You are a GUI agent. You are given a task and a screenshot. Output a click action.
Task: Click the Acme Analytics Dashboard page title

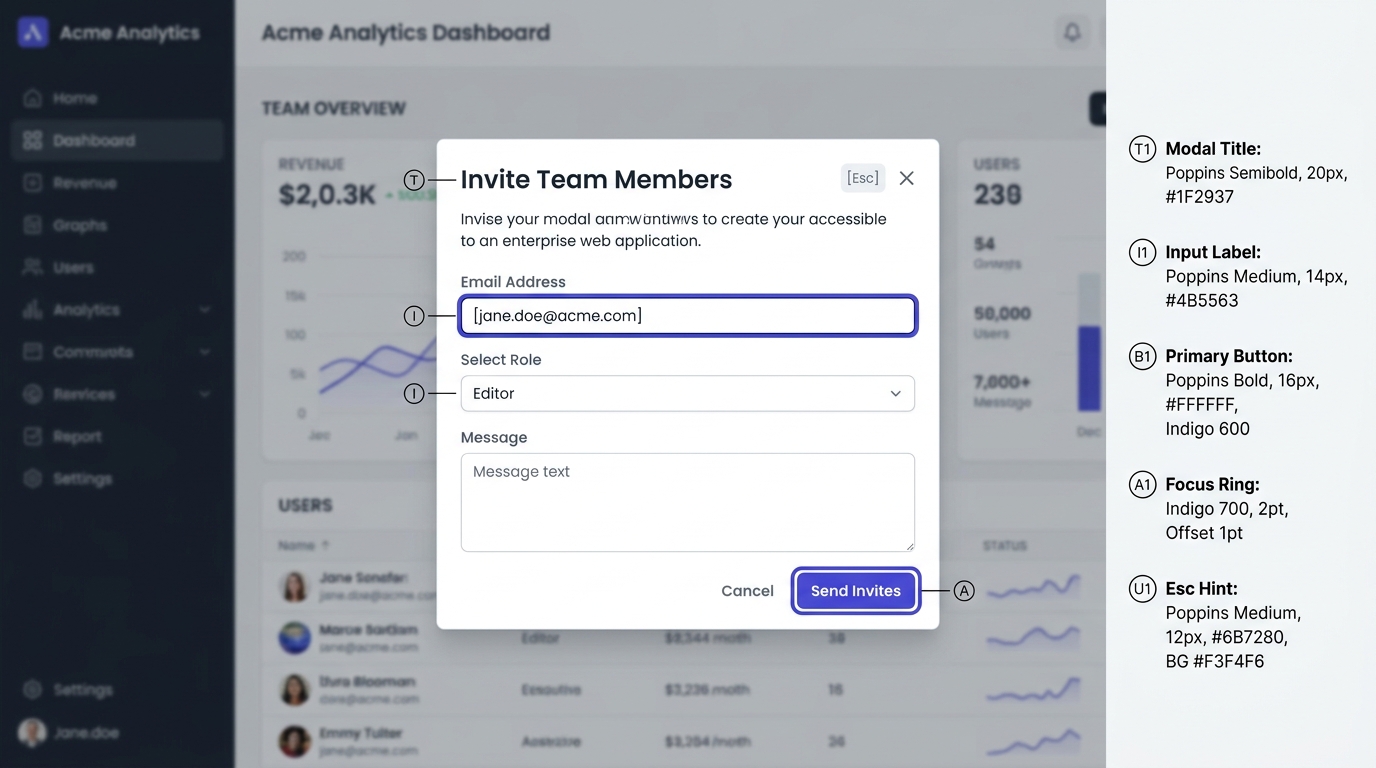(406, 32)
